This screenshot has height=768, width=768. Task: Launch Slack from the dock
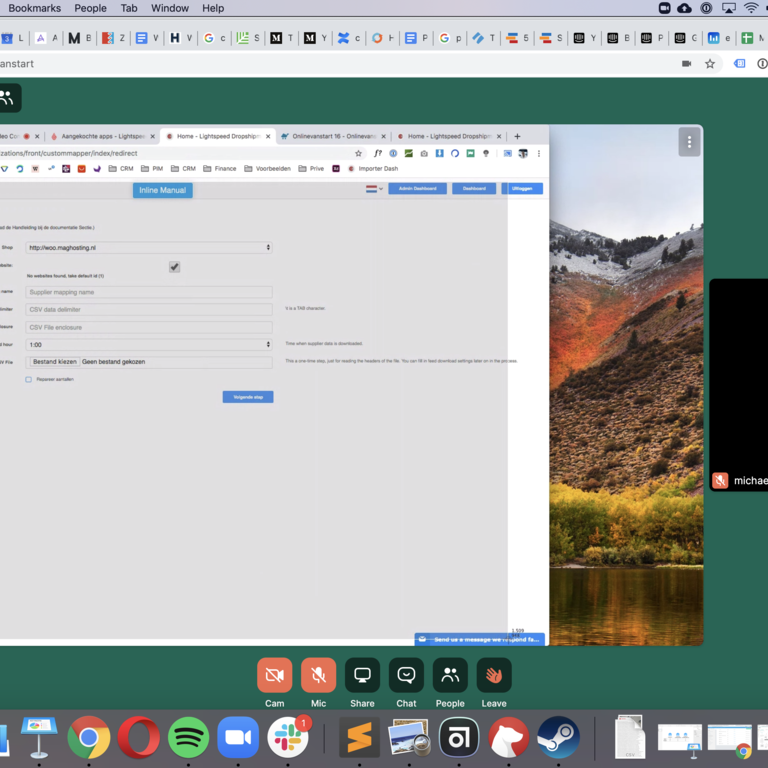coord(288,739)
